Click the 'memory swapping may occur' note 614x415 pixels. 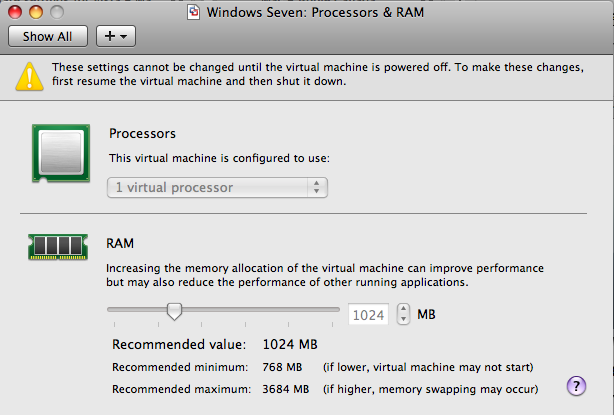430,389
